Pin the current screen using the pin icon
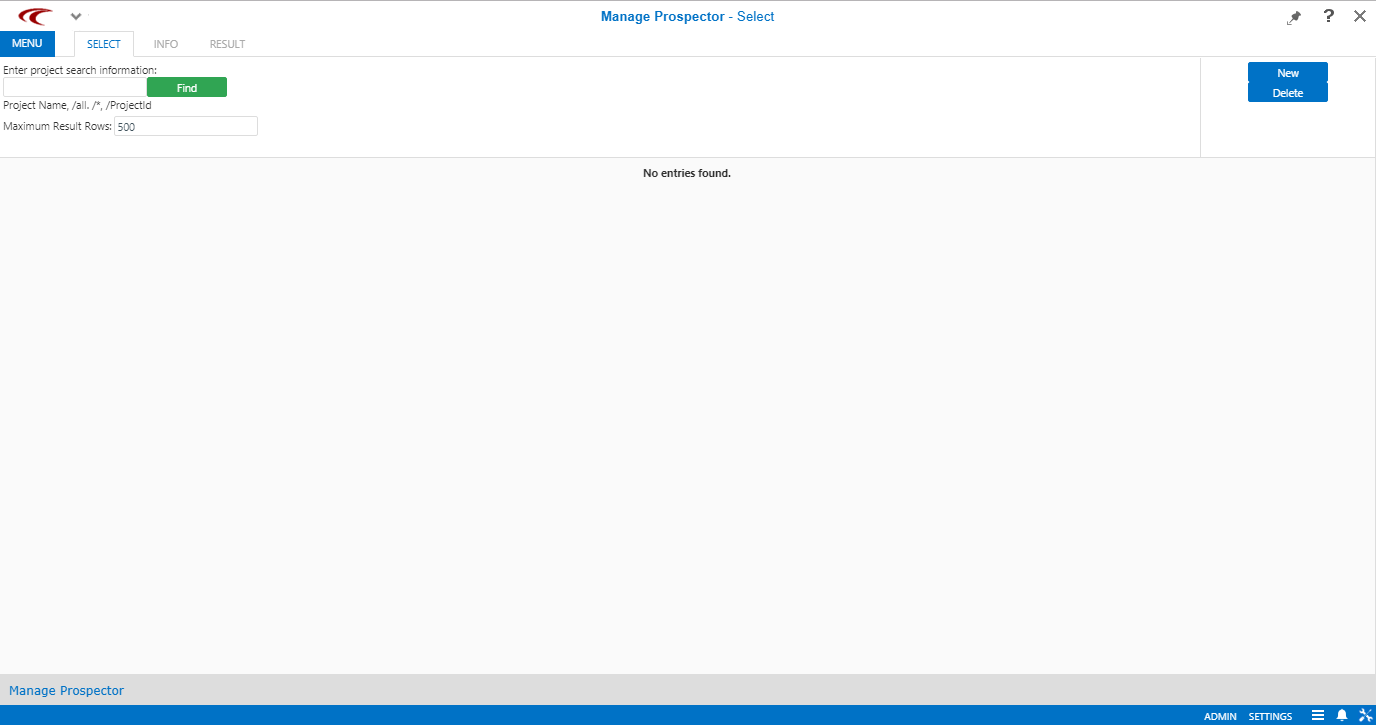The height and width of the screenshot is (725, 1376). [1293, 17]
